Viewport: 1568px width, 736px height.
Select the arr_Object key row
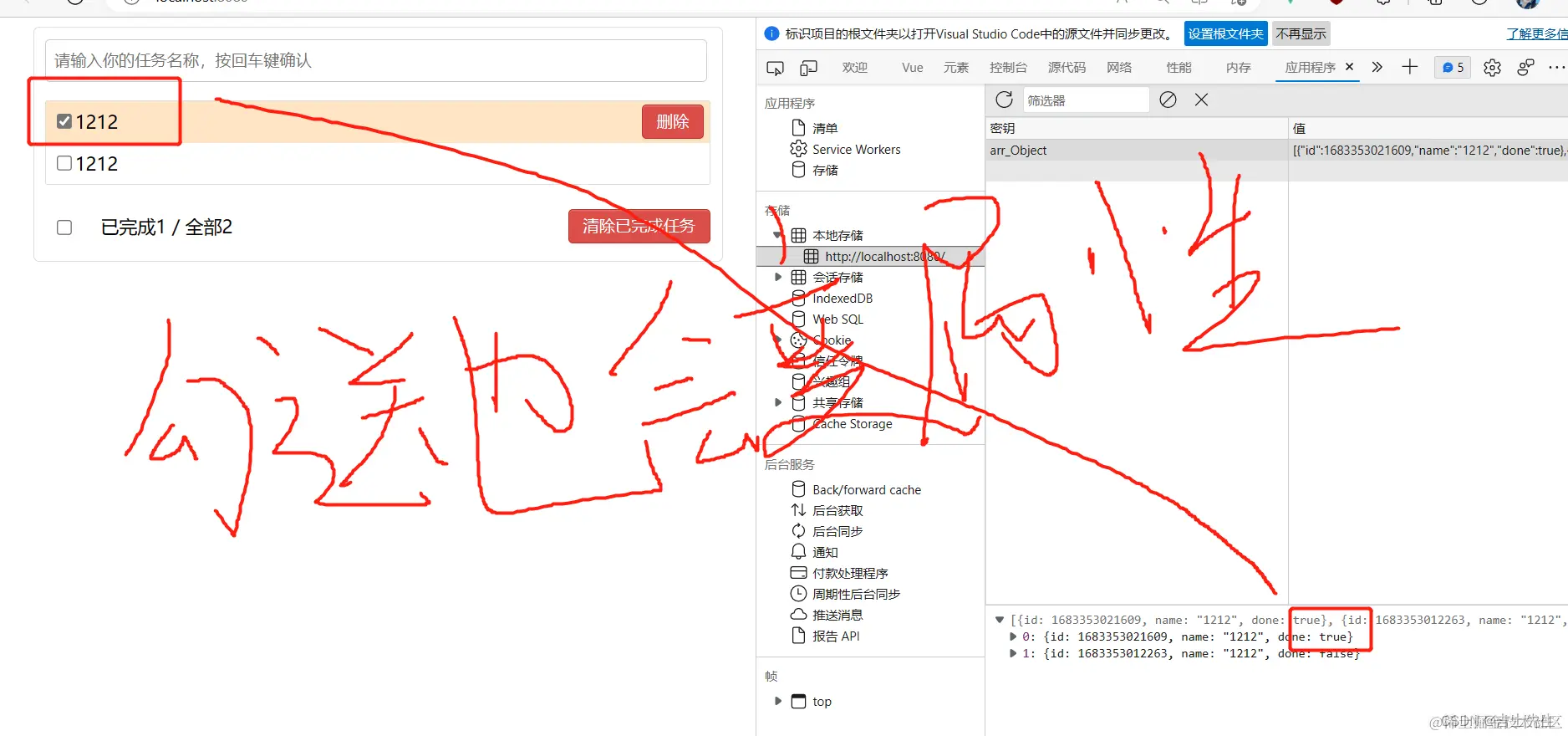point(1137,151)
